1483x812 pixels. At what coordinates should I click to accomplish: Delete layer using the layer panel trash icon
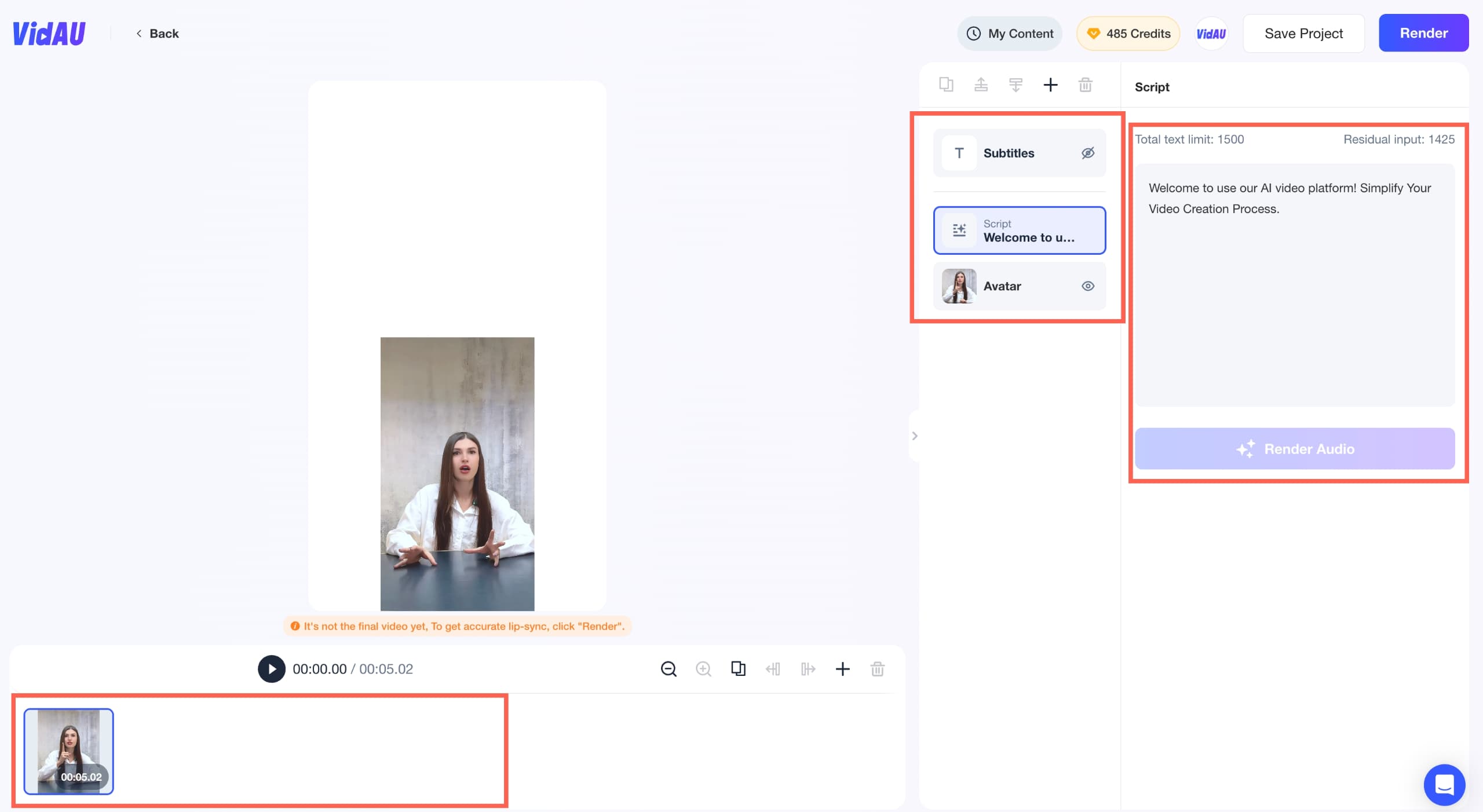tap(1085, 85)
